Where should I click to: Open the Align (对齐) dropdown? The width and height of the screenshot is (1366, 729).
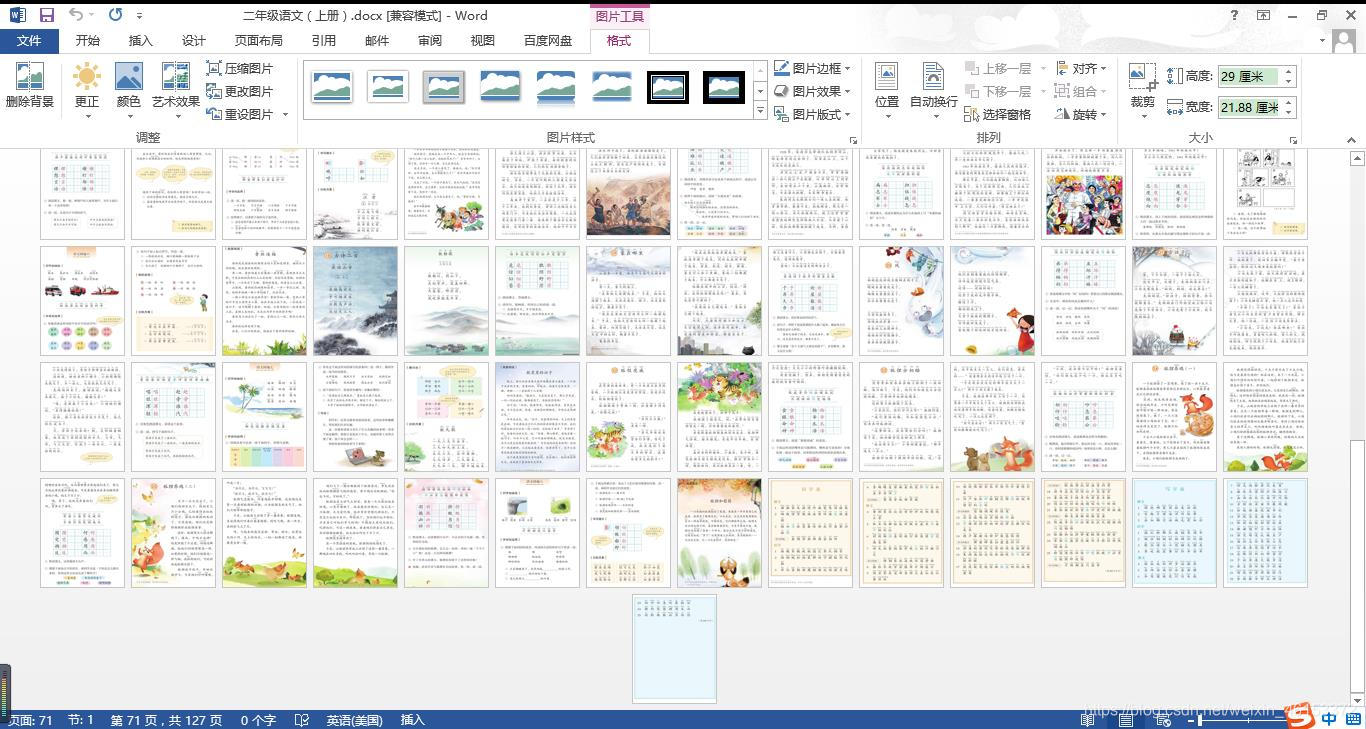(x=1081, y=68)
